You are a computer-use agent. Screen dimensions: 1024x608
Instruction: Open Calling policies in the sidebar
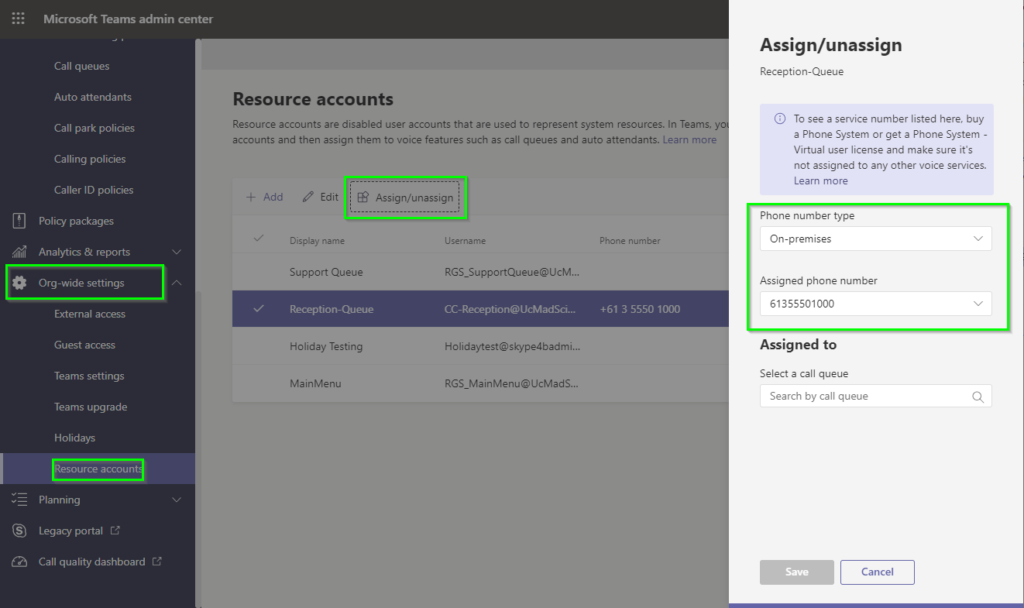89,159
